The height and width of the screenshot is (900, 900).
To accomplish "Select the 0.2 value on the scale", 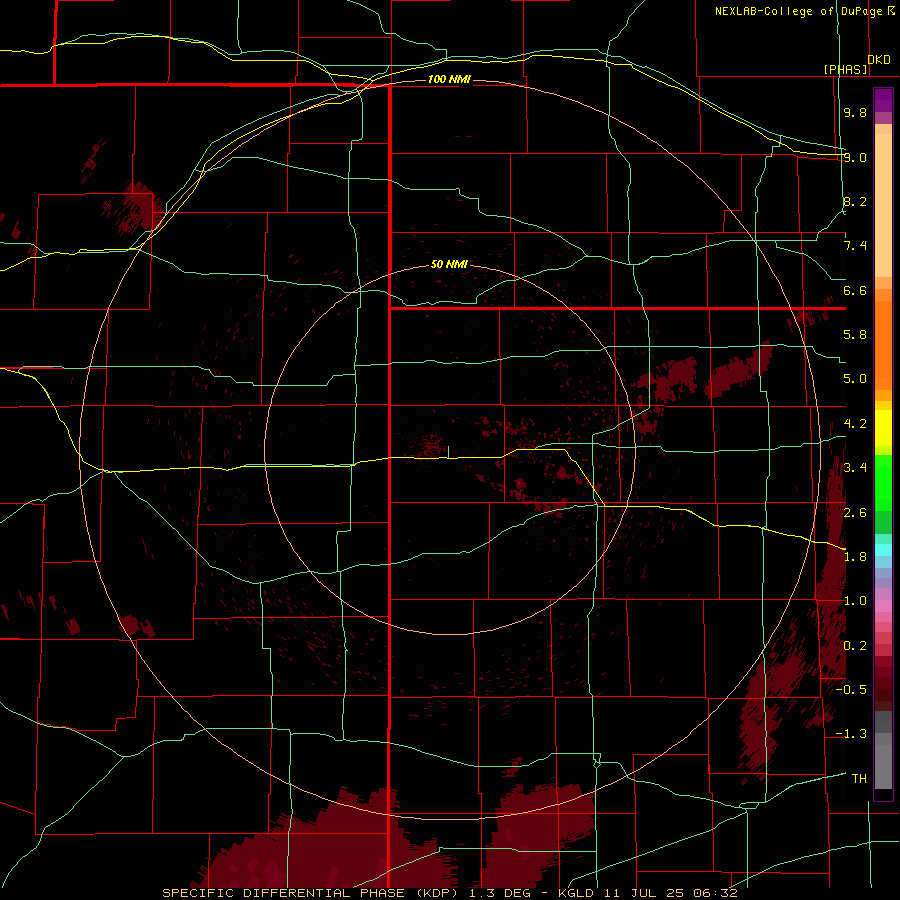I will click(x=855, y=646).
